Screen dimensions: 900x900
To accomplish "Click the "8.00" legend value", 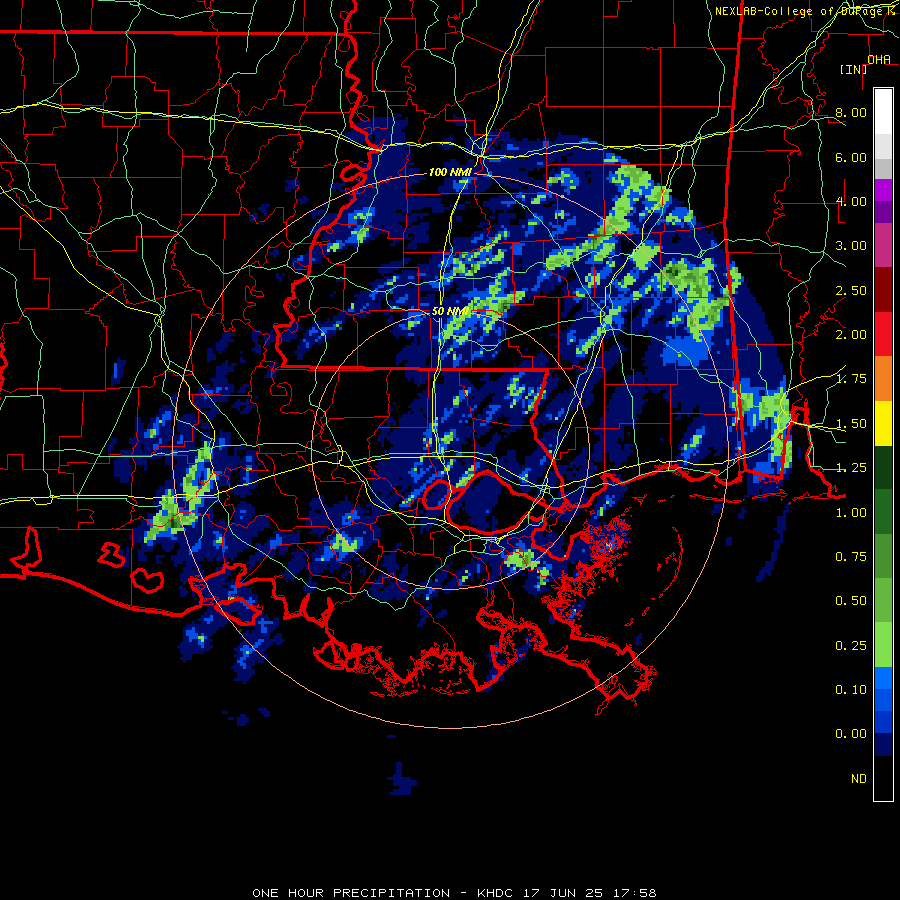I will pos(851,112).
